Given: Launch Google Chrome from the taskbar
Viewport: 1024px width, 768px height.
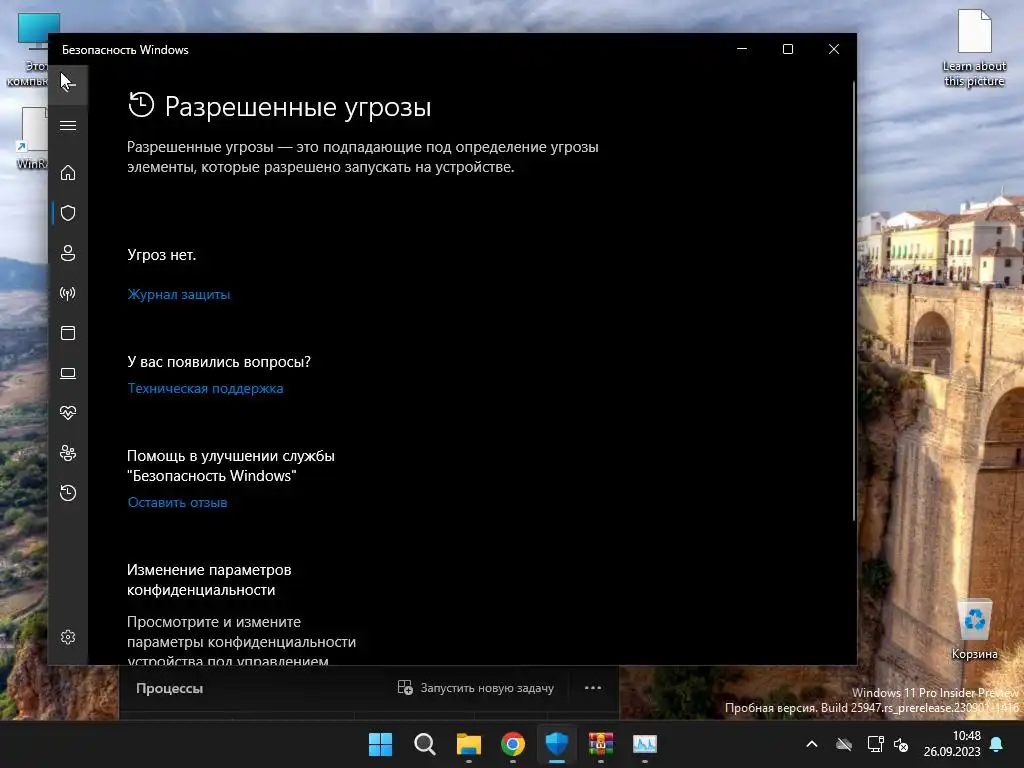Looking at the screenshot, I should [x=513, y=744].
